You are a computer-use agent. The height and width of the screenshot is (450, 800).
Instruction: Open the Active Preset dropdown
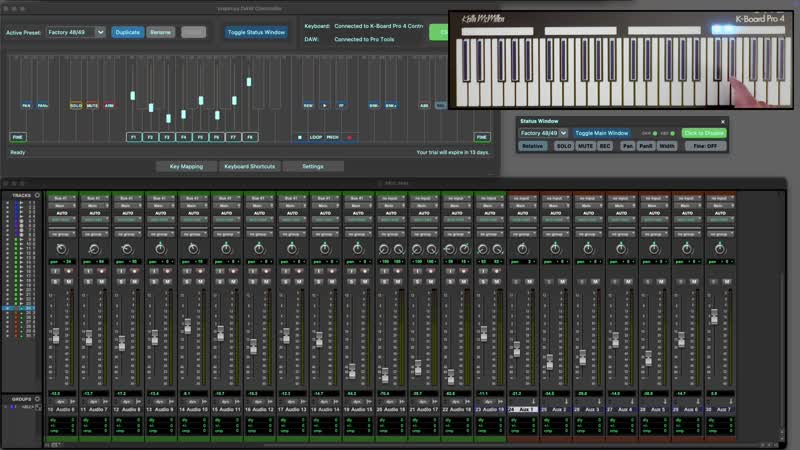[x=76, y=32]
